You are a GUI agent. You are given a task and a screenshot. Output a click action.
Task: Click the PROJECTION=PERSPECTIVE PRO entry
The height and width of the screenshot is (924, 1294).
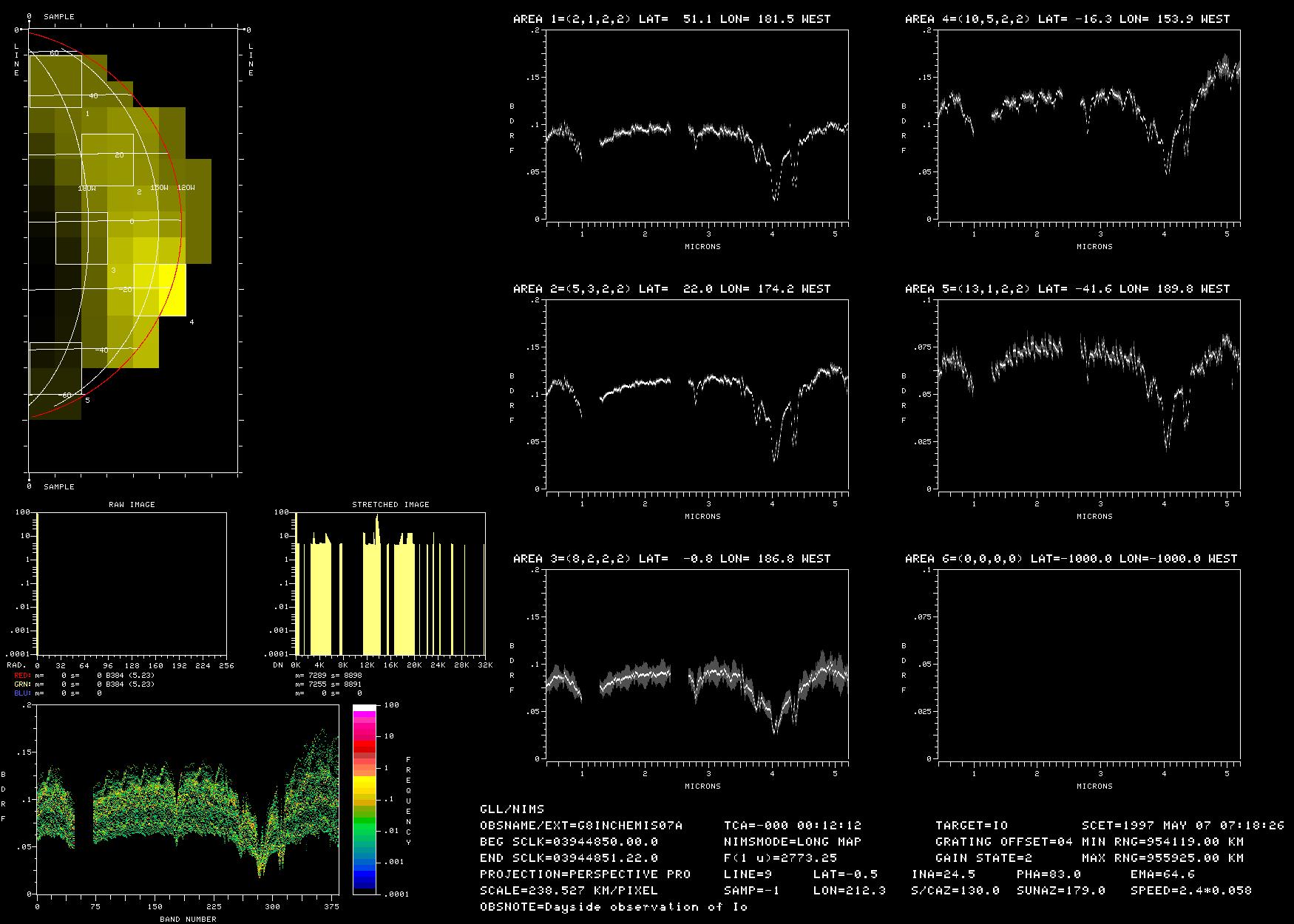585,874
